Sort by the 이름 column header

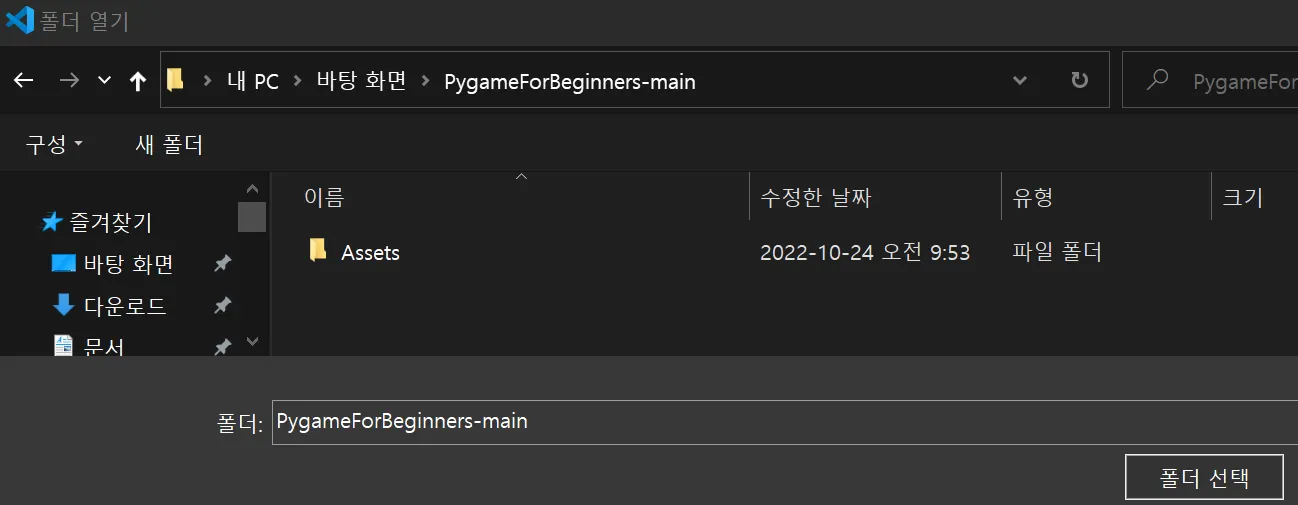point(510,197)
